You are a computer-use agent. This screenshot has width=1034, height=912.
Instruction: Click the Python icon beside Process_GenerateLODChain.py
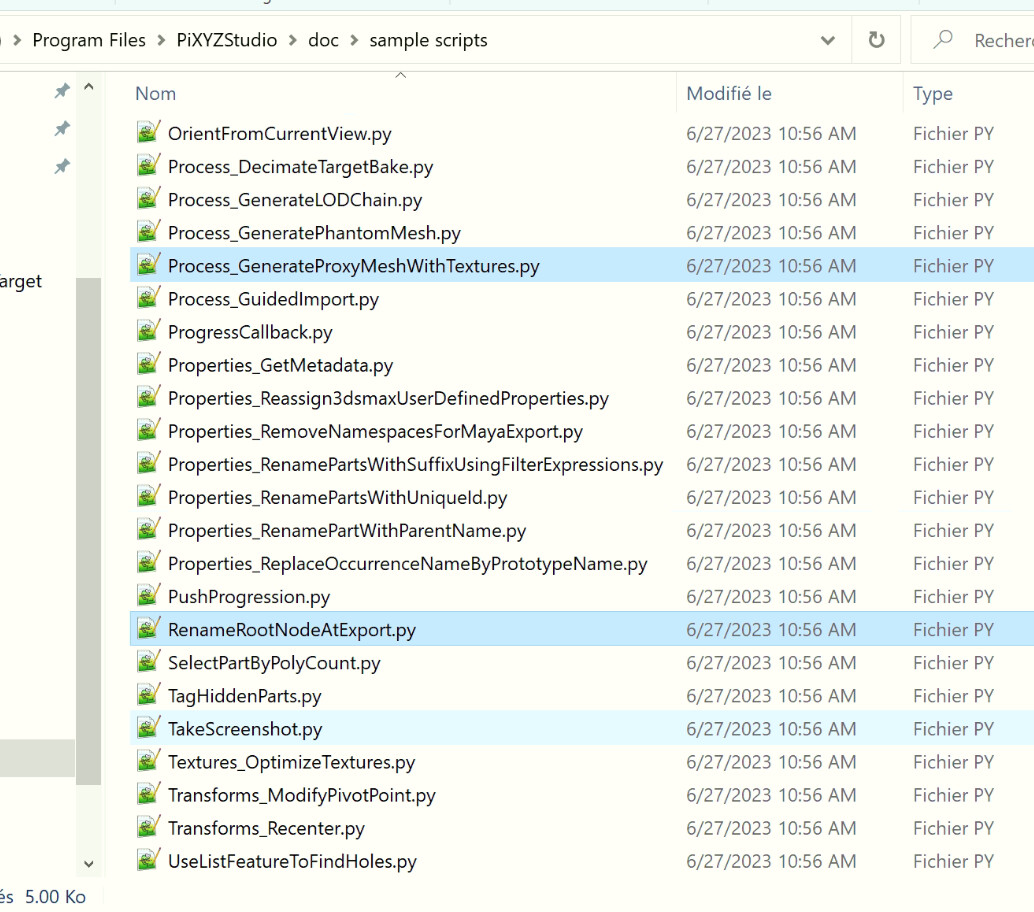coord(148,199)
